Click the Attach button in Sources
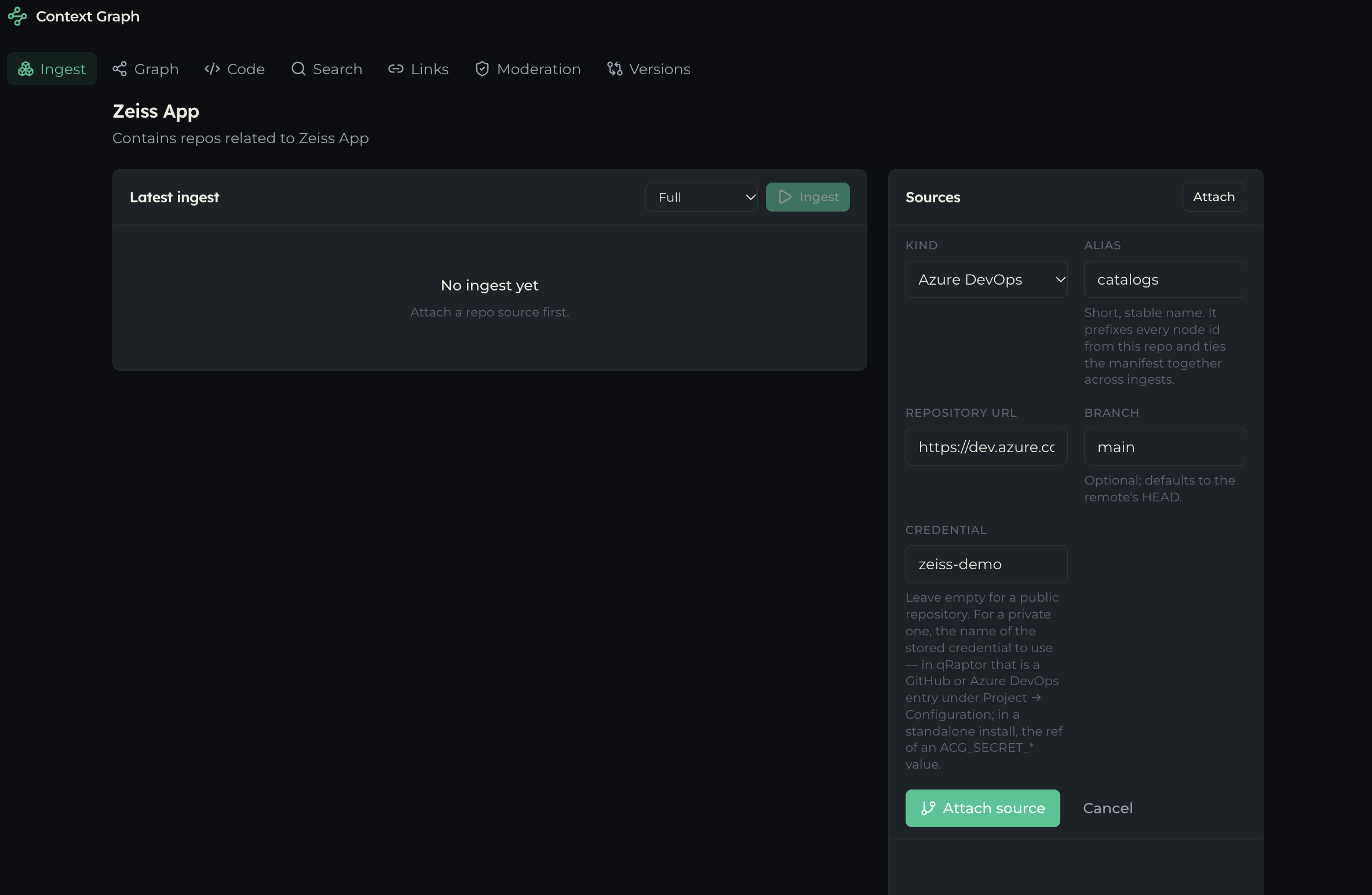 coord(1214,197)
